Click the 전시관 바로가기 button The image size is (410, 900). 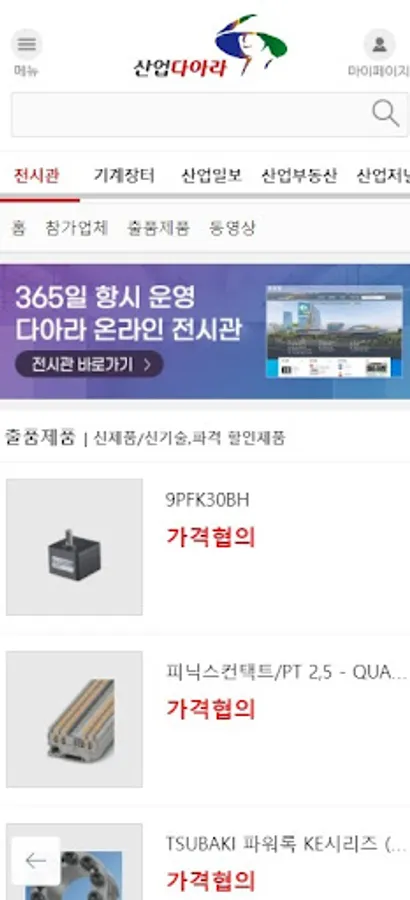[90, 364]
